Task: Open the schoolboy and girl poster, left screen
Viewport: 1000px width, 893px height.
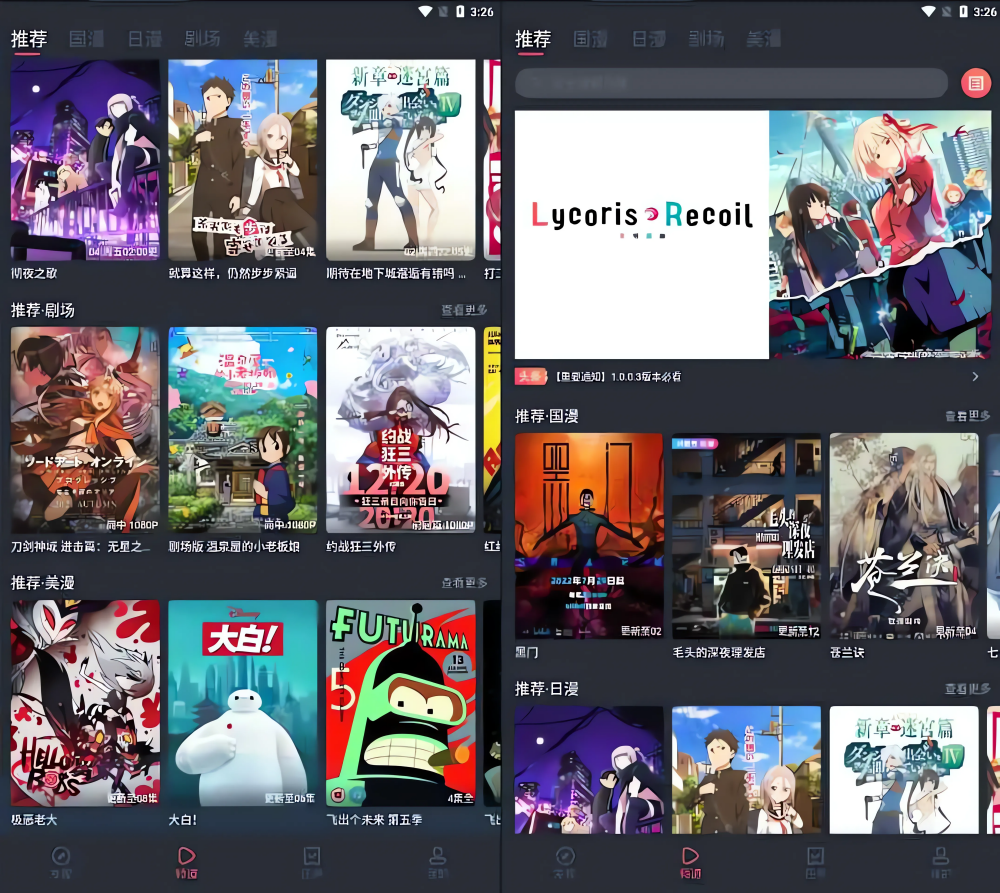Action: [x=243, y=160]
